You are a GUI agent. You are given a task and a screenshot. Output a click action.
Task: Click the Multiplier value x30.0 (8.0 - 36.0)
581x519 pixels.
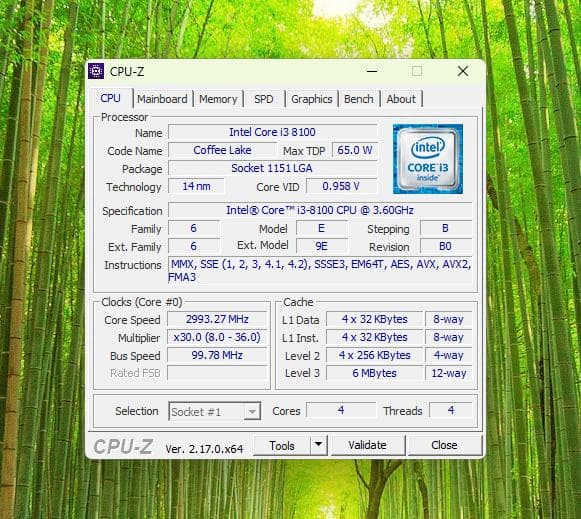217,337
